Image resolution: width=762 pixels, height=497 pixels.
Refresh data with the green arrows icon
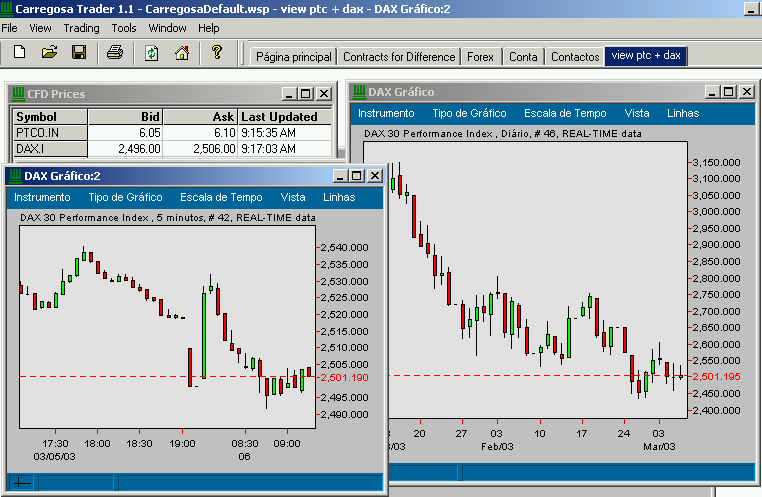[x=151, y=52]
